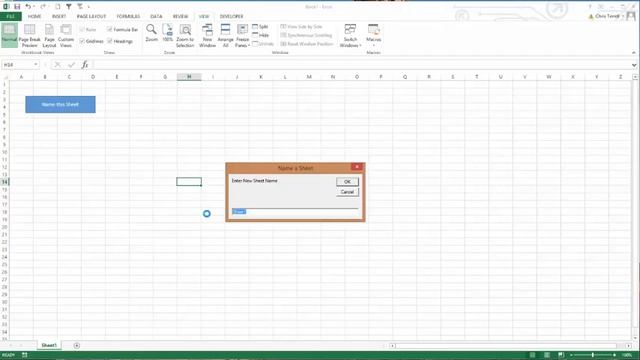640x360 pixels.
Task: Click the Split window option
Action: [x=260, y=27]
